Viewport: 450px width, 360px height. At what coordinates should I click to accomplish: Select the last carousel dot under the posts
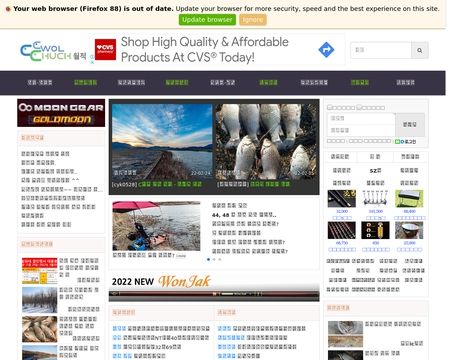pyautogui.click(x=220, y=259)
